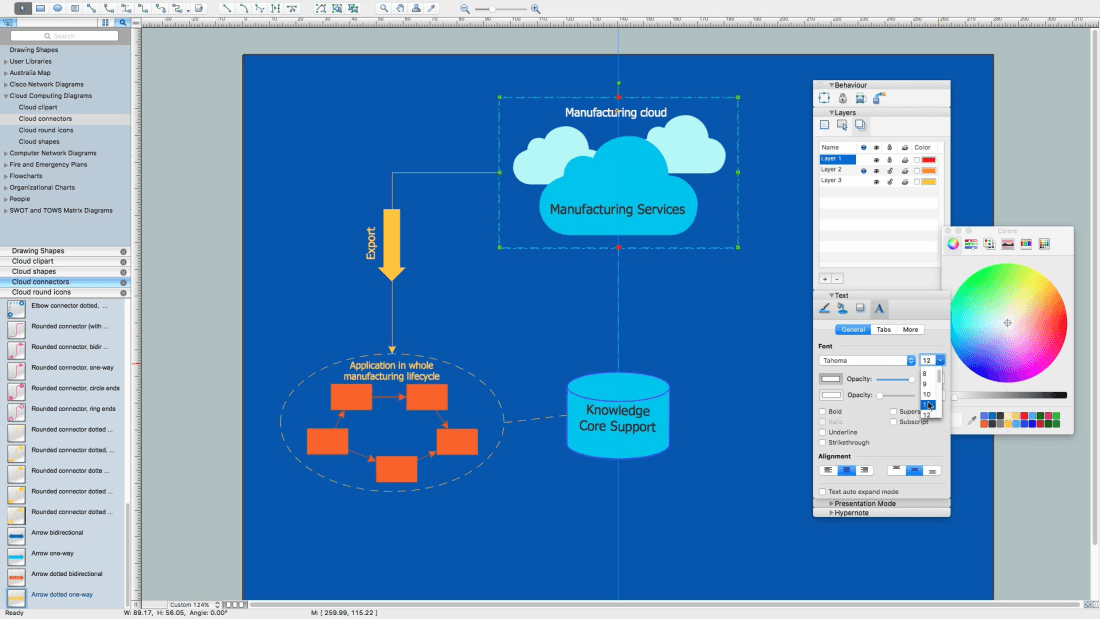The height and width of the screenshot is (619, 1100).
Task: Select the text font 'A' icon
Action: tap(878, 308)
